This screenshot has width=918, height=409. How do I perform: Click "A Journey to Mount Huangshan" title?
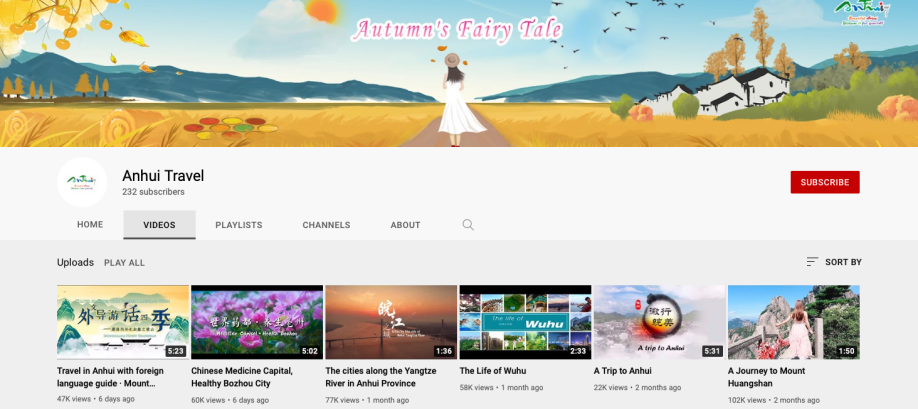click(x=766, y=377)
